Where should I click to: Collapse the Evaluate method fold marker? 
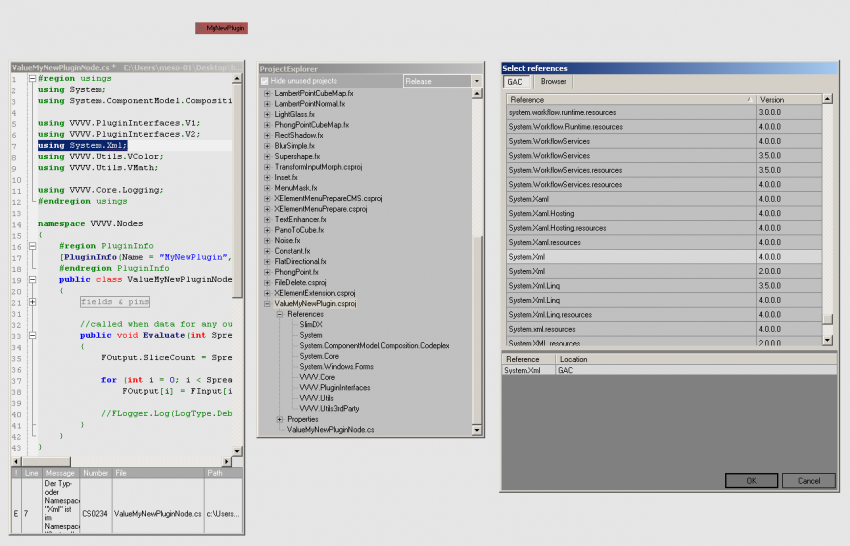(32, 336)
